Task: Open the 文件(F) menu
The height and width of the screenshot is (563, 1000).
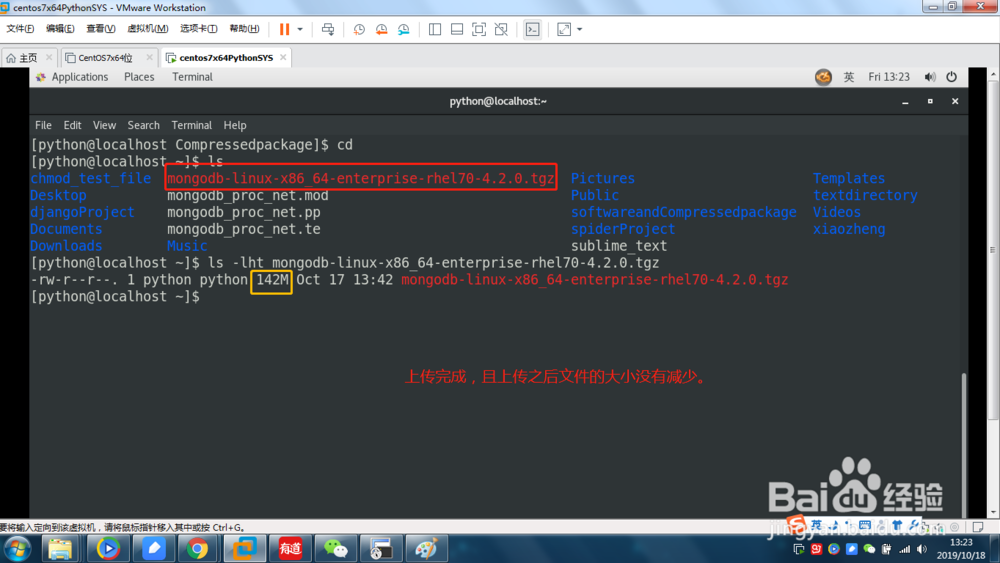Action: tap(20, 29)
